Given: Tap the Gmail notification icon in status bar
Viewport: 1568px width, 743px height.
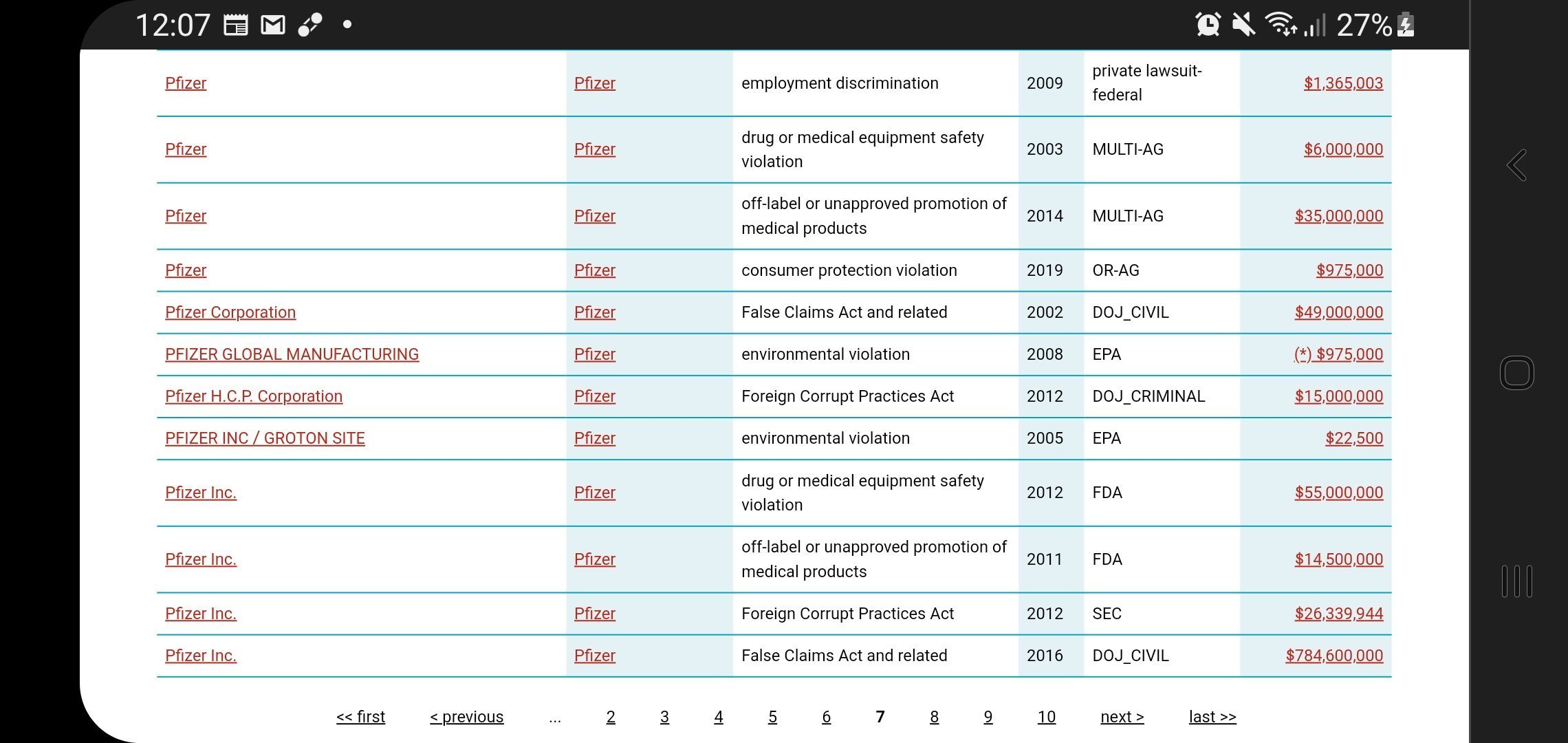Looking at the screenshot, I should click(x=273, y=25).
